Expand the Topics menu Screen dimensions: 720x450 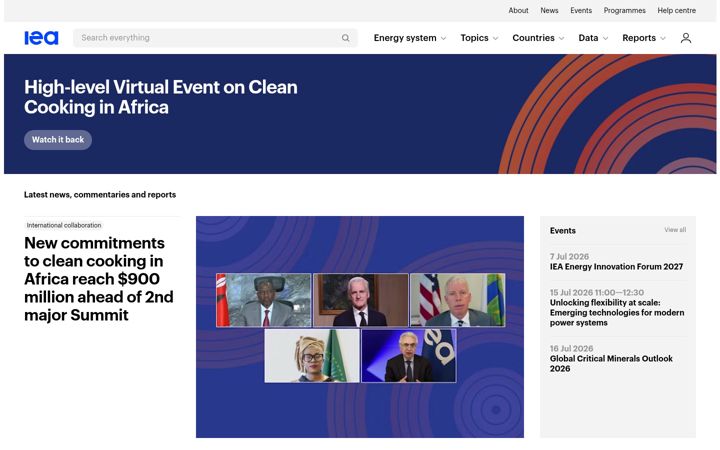point(479,38)
